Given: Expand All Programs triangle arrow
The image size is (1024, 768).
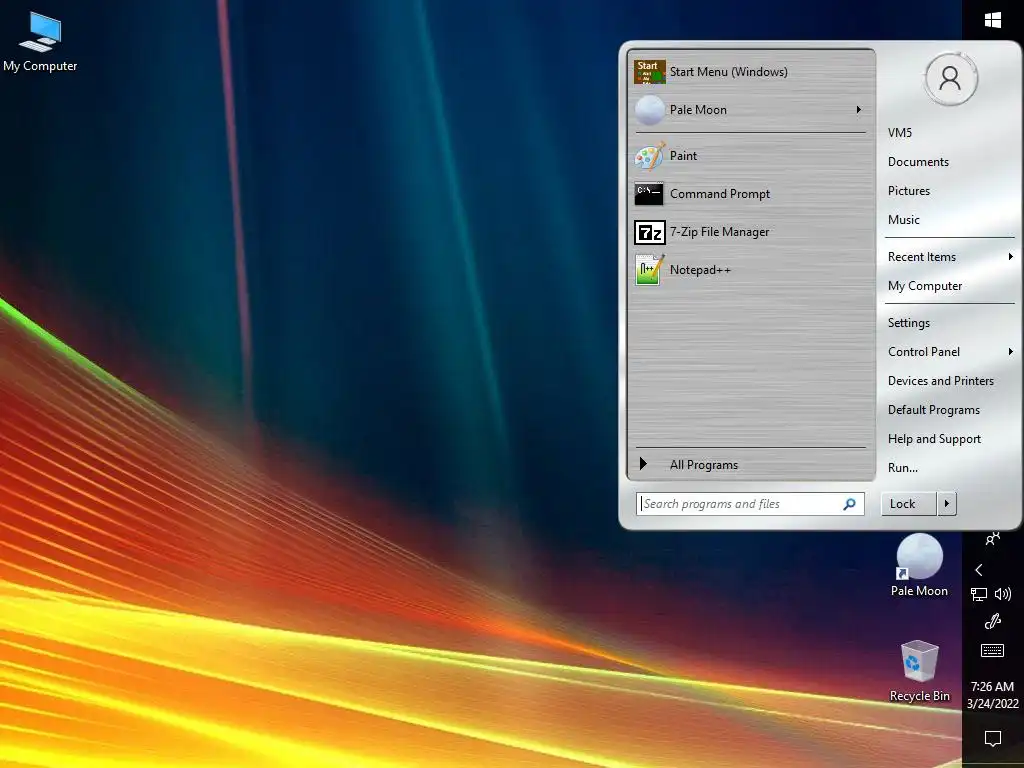Looking at the screenshot, I should click(643, 464).
